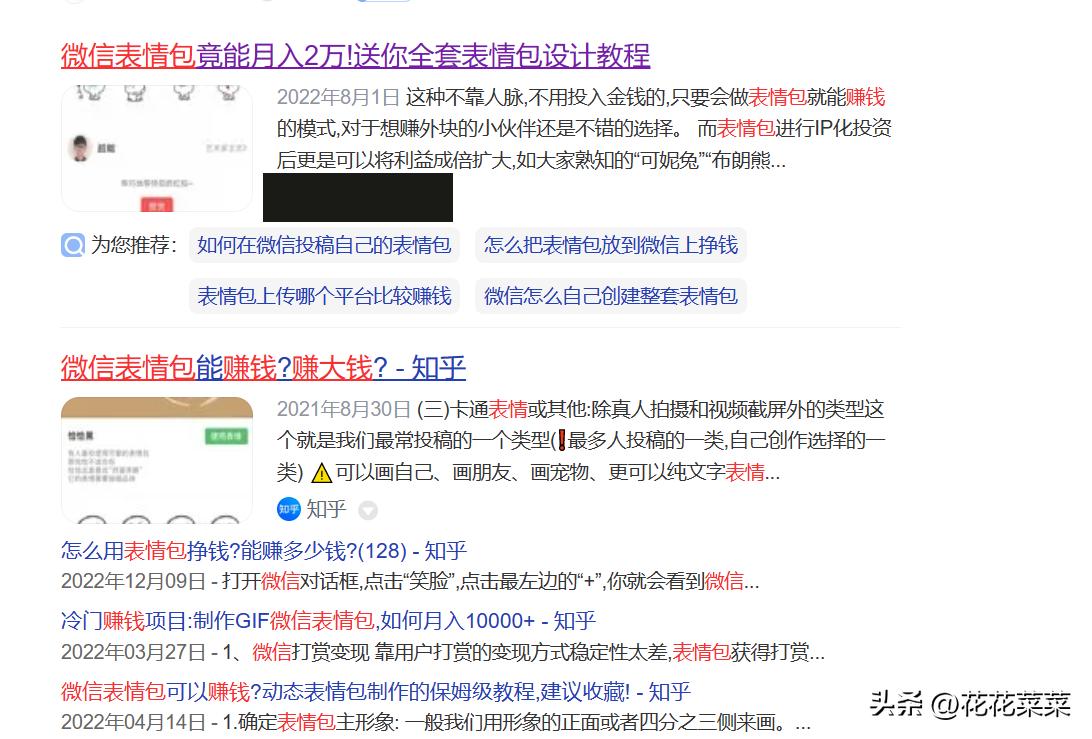The width and height of the screenshot is (1092, 739).
Task: Select suggestion 如何在微信投稿自己的表情包
Action: pos(324,245)
